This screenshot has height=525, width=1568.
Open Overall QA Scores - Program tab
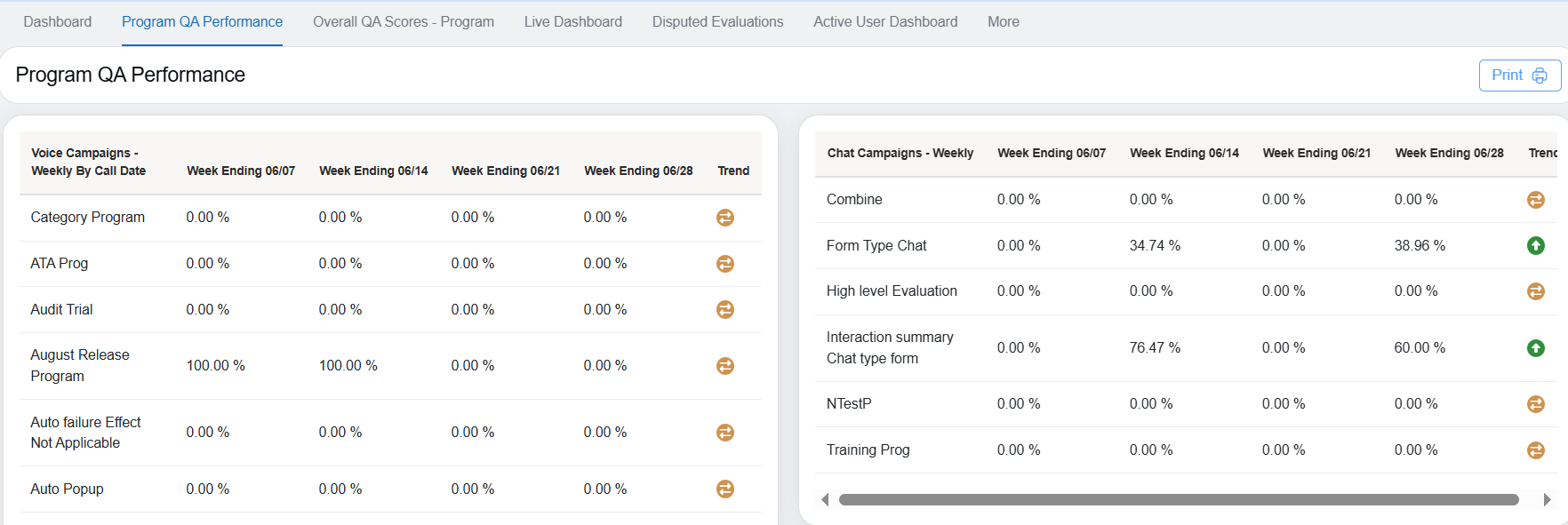[x=403, y=22]
